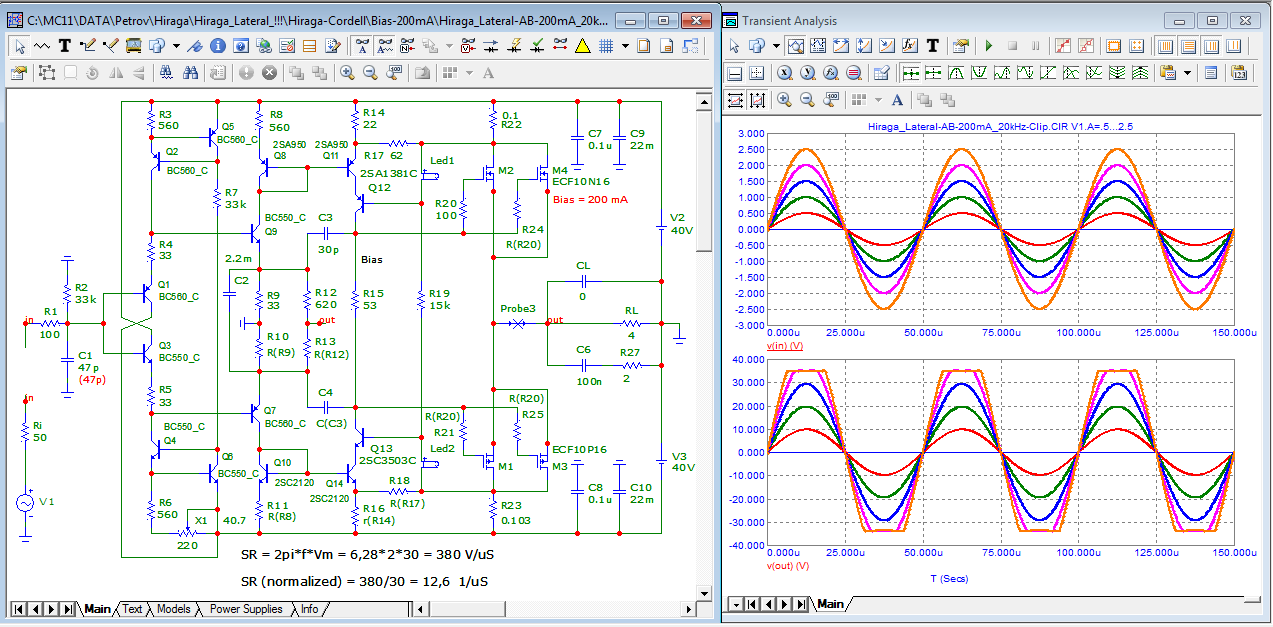
Task: Toggle the Scale mode button in analysis toolbar
Action: [x=796, y=45]
